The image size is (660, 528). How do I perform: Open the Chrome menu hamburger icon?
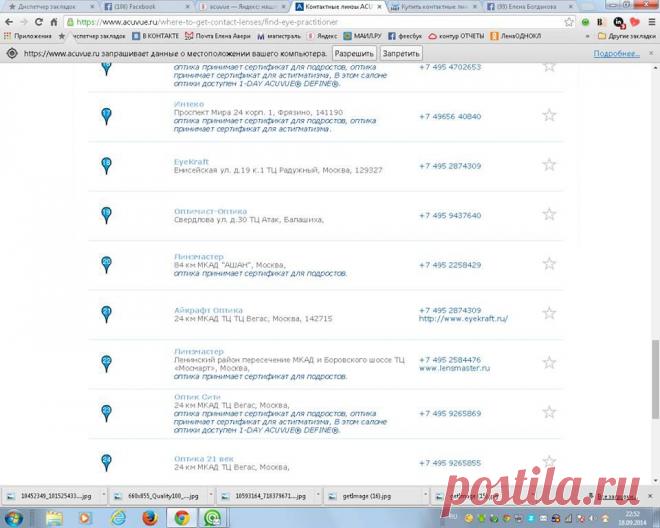click(x=648, y=21)
